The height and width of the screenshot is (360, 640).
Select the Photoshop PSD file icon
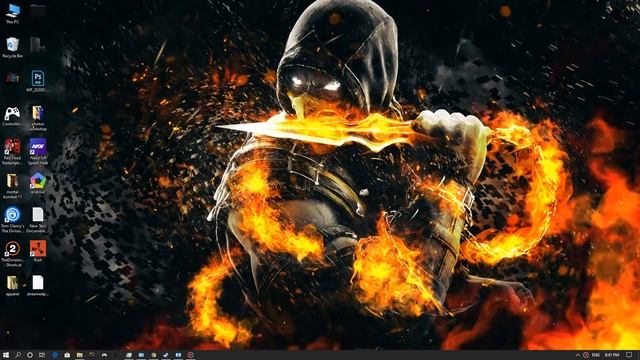(x=38, y=81)
